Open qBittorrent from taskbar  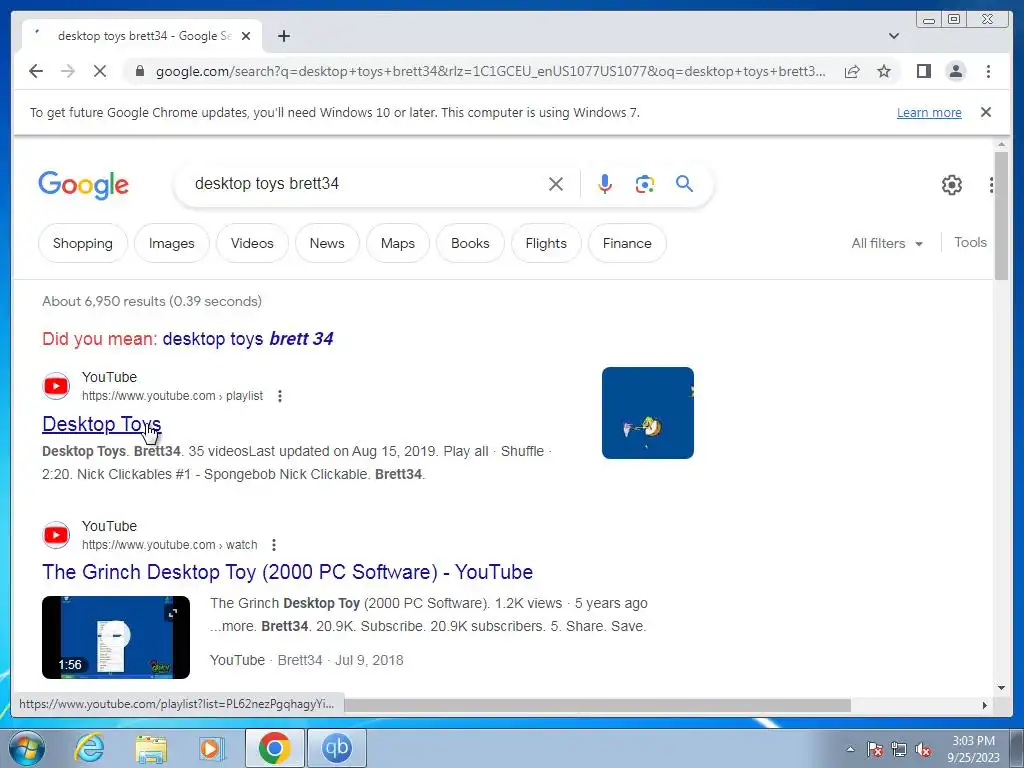336,748
